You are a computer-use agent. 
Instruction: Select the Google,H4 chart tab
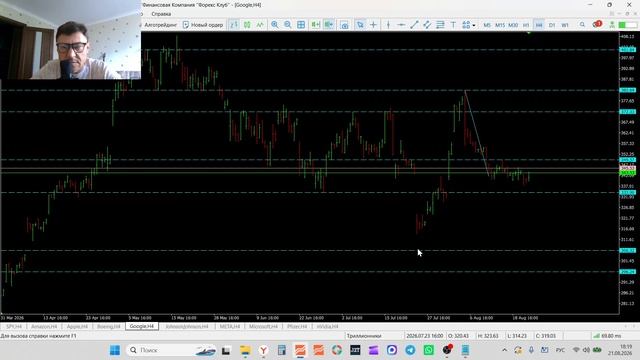(x=142, y=327)
